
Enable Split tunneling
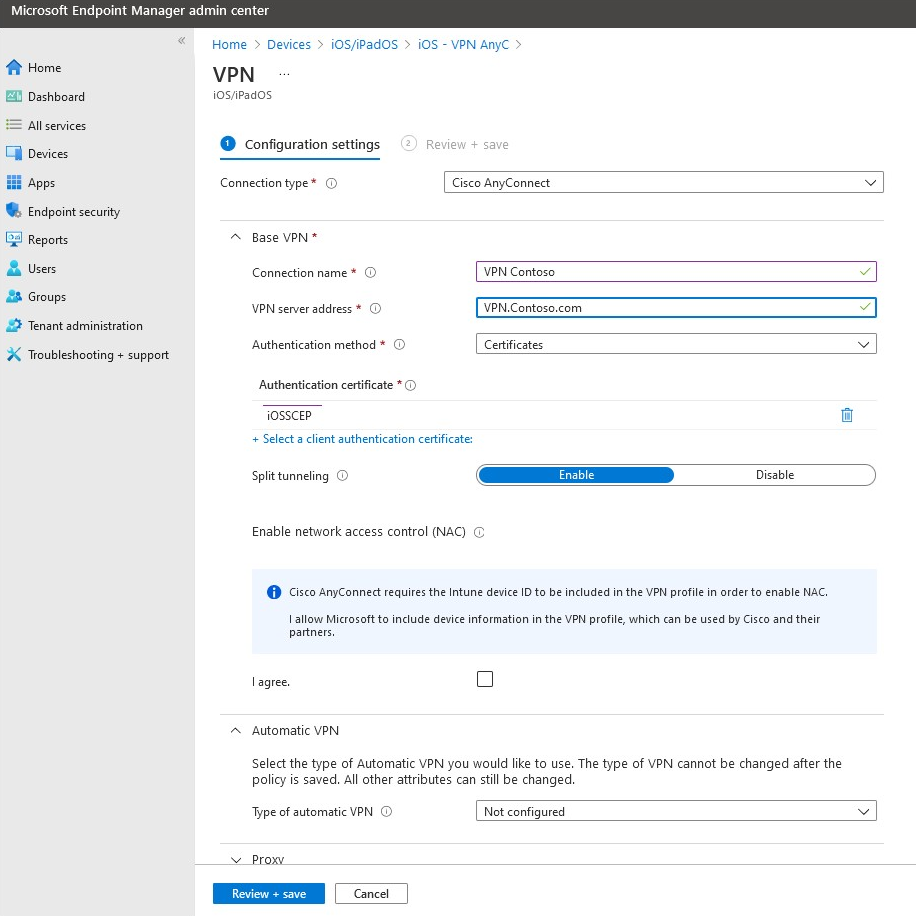pos(576,474)
